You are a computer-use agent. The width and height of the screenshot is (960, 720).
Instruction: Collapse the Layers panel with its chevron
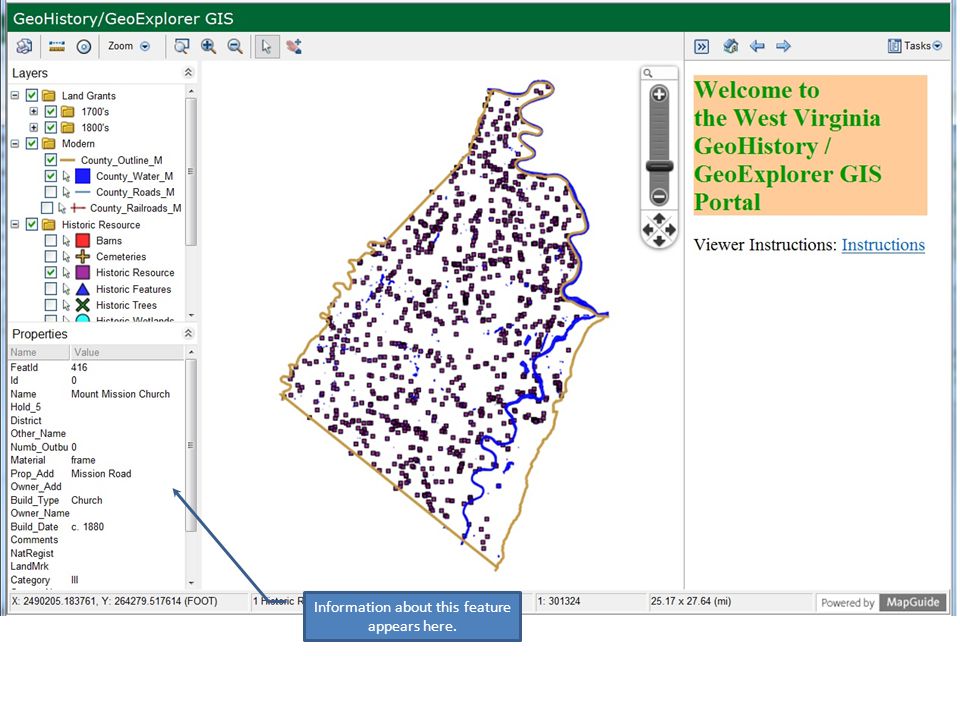(188, 73)
